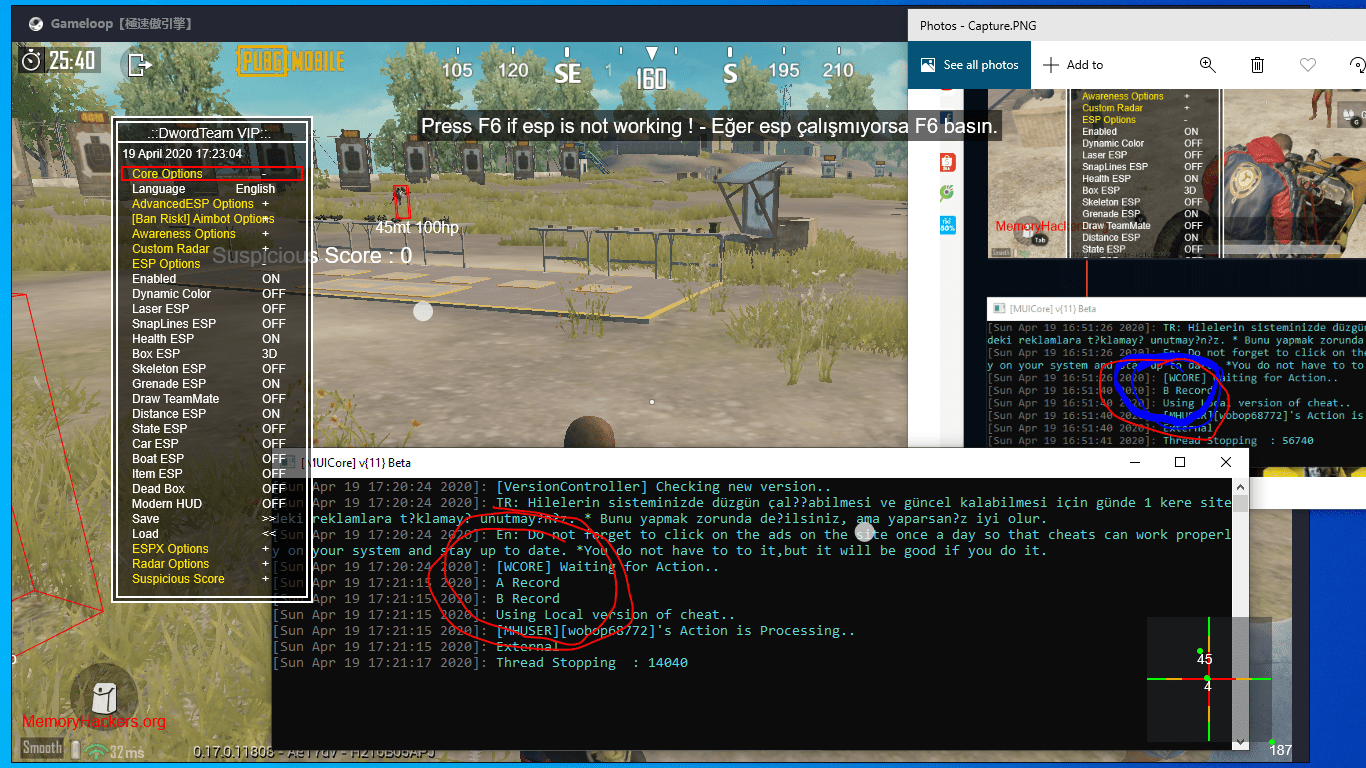This screenshot has height=768, width=1366.
Task: Click the heart favorite icon in Photos
Action: 1307,65
